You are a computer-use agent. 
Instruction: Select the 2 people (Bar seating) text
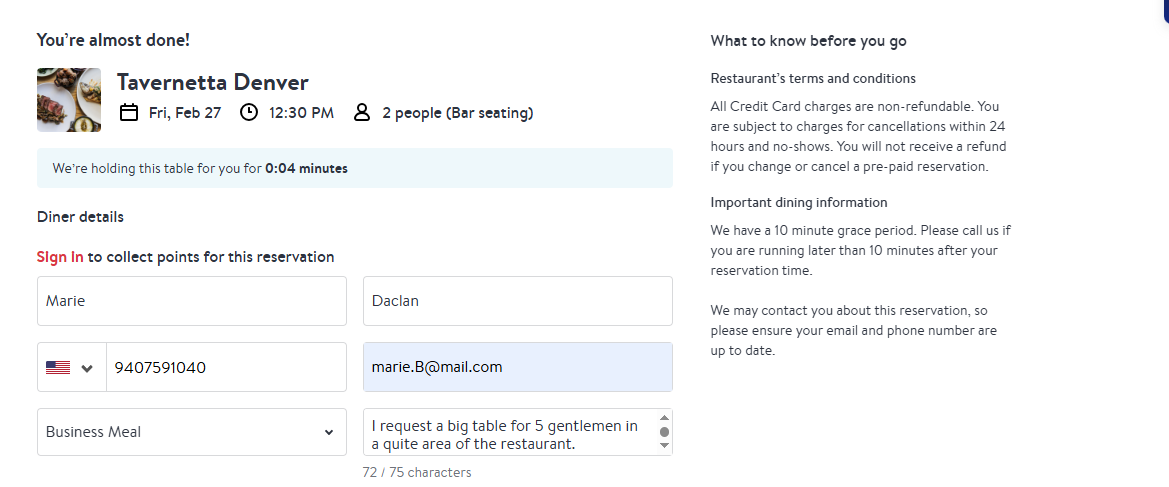[x=458, y=113]
